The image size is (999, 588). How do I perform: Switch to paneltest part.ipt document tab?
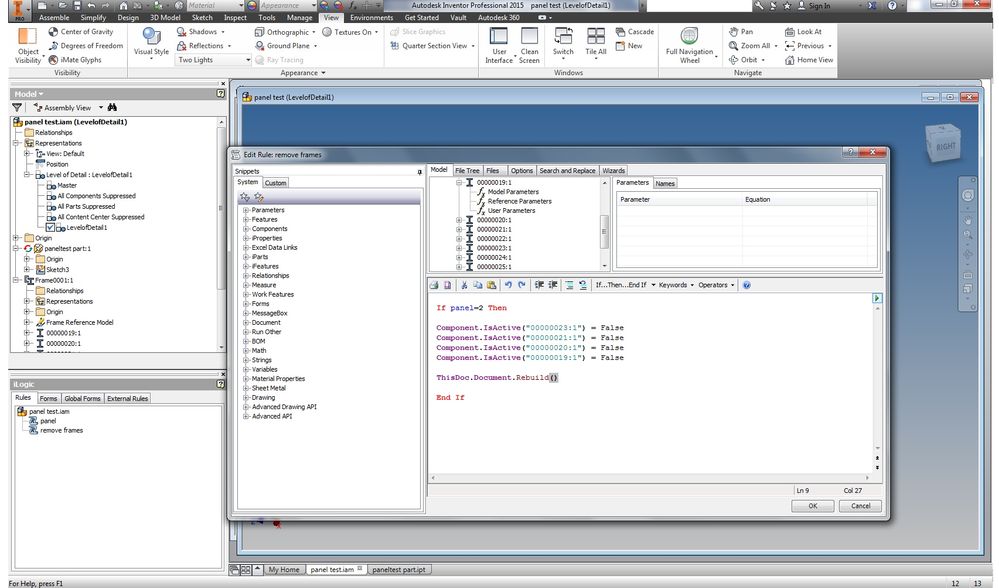pos(399,570)
